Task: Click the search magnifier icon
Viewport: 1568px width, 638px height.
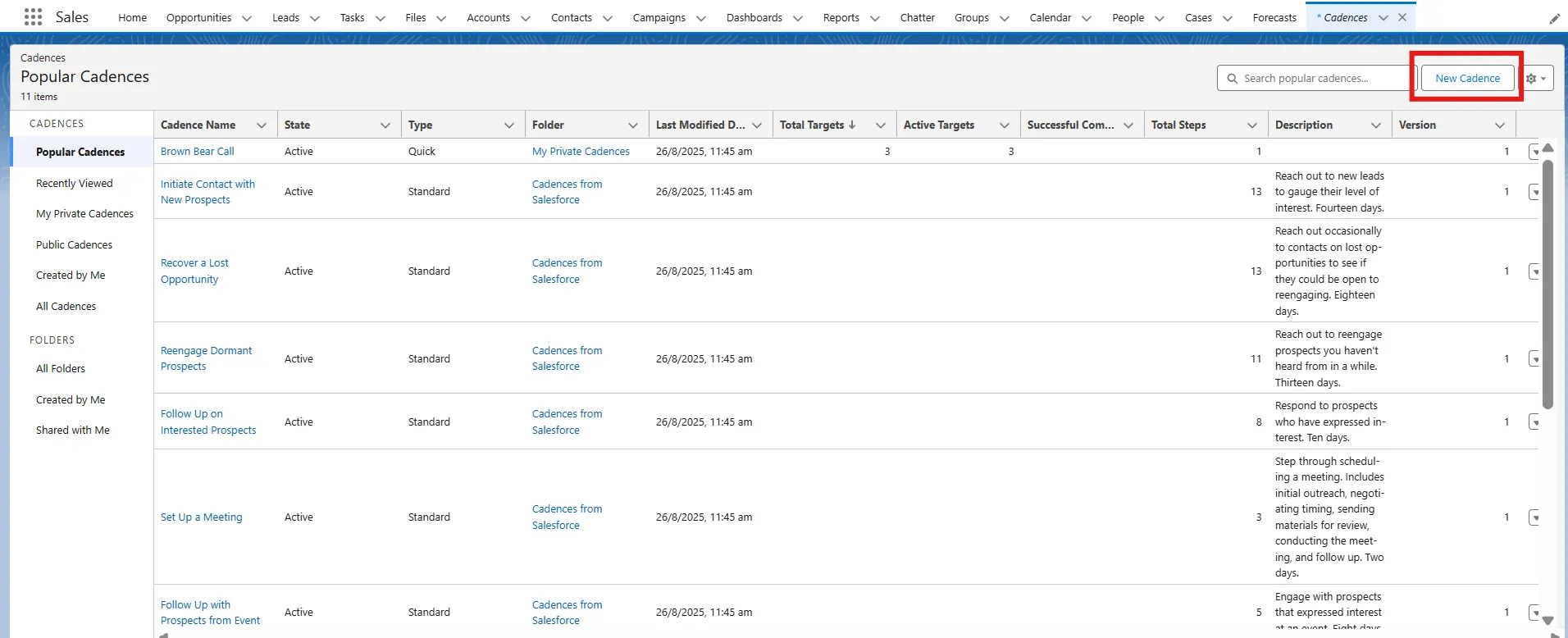Action: 1232,79
